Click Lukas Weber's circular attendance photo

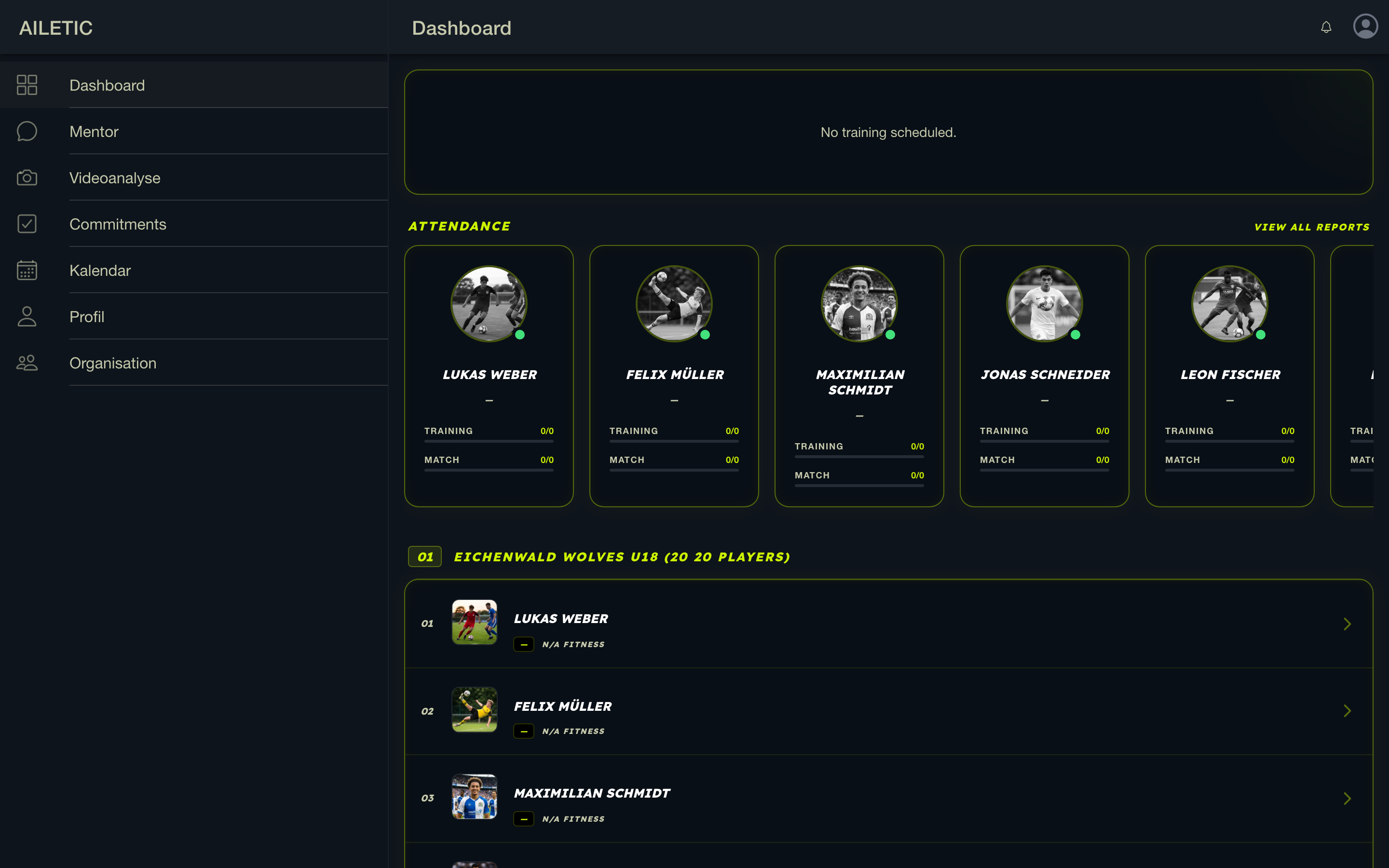[x=489, y=304]
